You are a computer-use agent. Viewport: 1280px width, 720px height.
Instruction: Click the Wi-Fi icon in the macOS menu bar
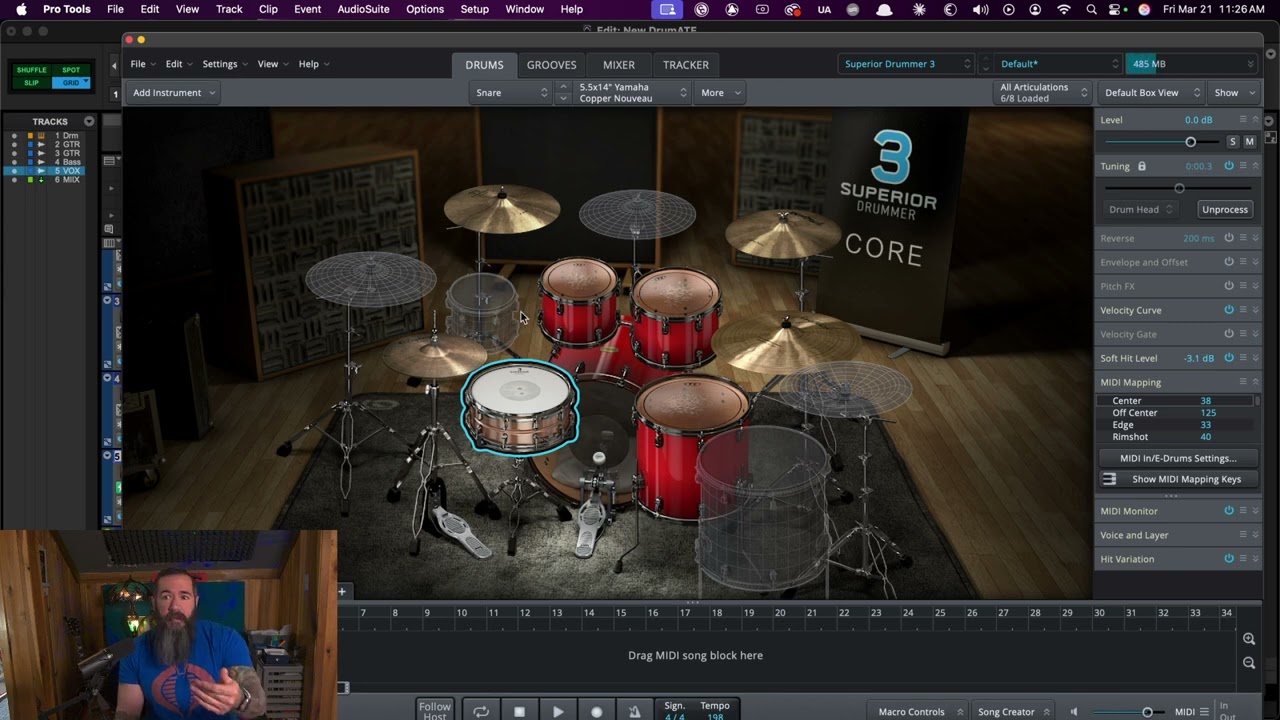click(x=1064, y=9)
